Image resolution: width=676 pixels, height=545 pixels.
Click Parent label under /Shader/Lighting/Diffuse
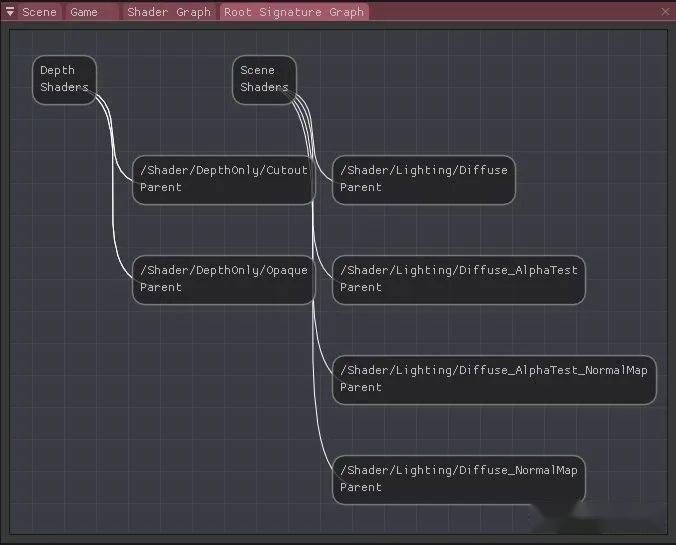click(361, 187)
